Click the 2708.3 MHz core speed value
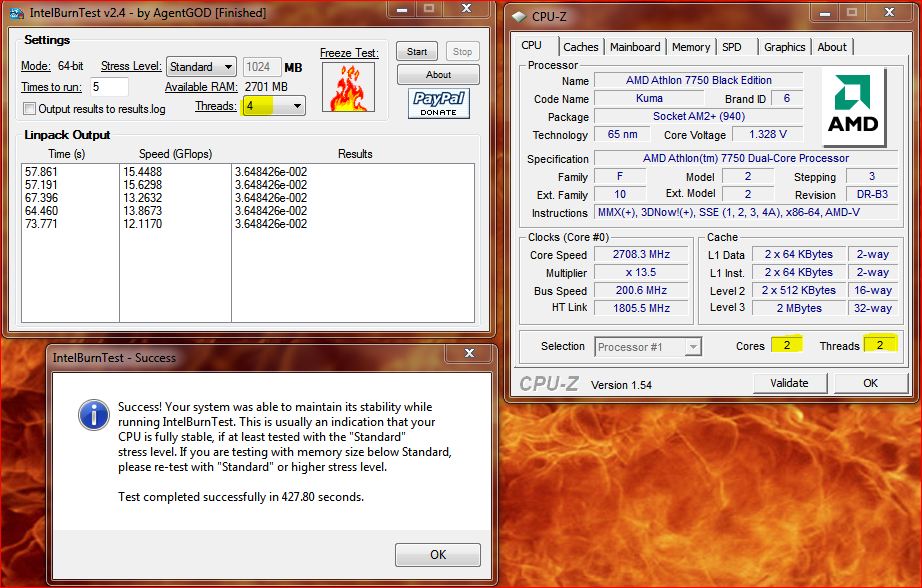Image resolution: width=922 pixels, height=588 pixels. (x=642, y=254)
